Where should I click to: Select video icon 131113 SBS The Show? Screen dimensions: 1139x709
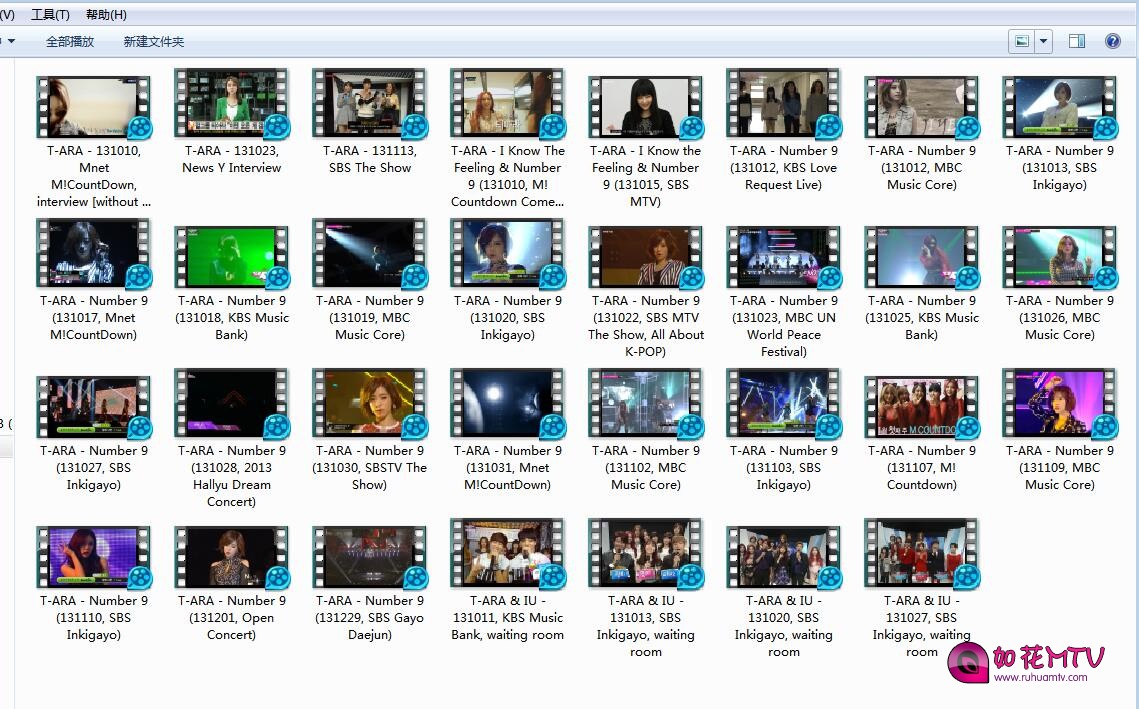pos(370,103)
